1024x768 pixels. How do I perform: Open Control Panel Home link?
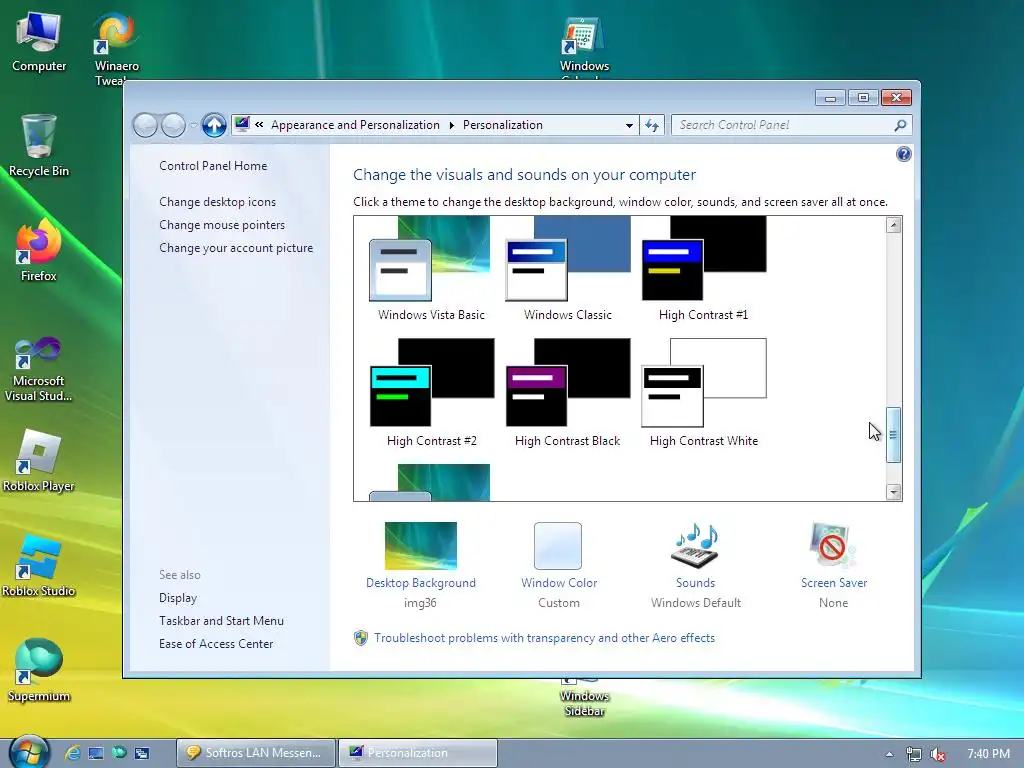tap(213, 166)
